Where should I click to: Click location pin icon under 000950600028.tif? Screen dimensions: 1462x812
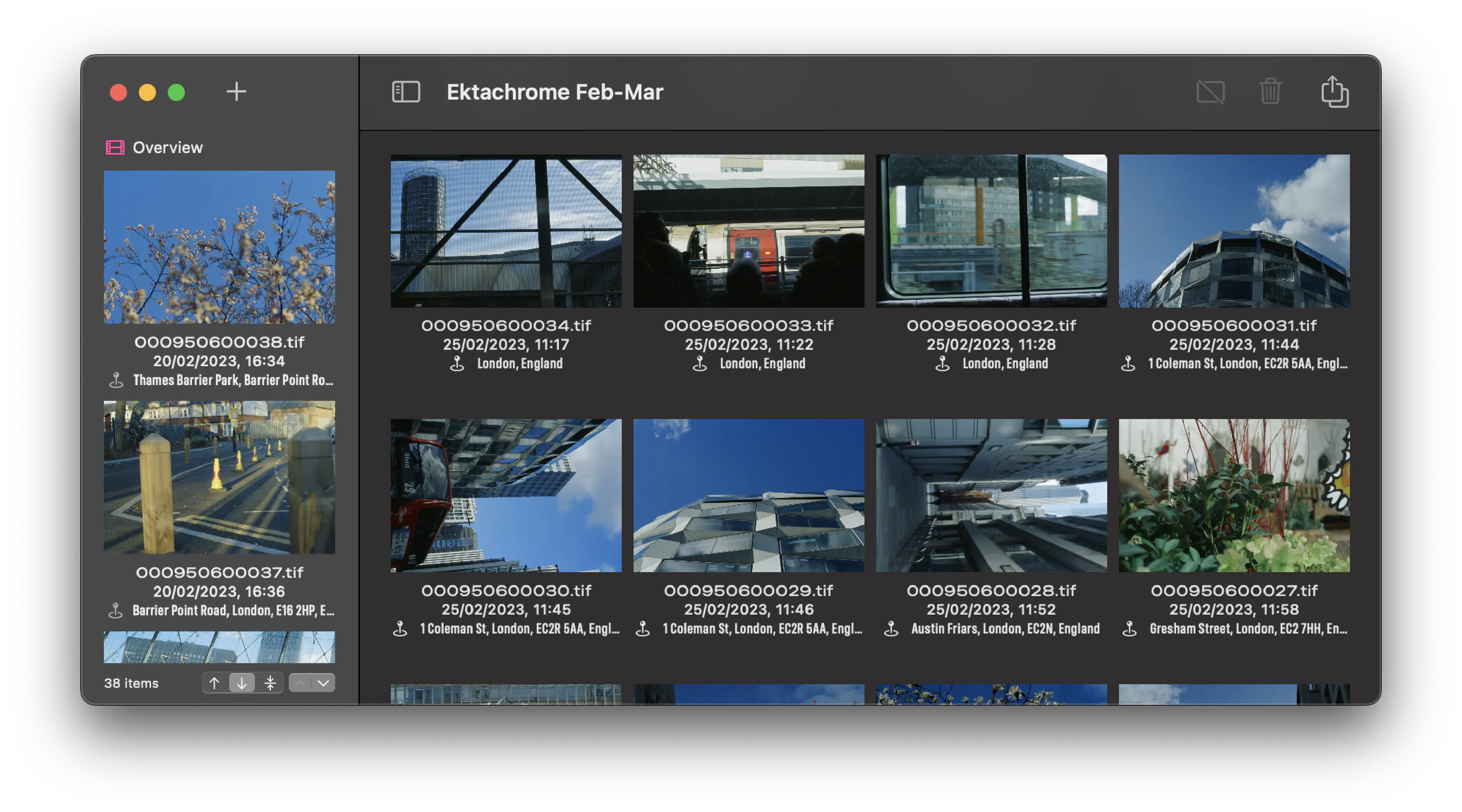(x=892, y=629)
